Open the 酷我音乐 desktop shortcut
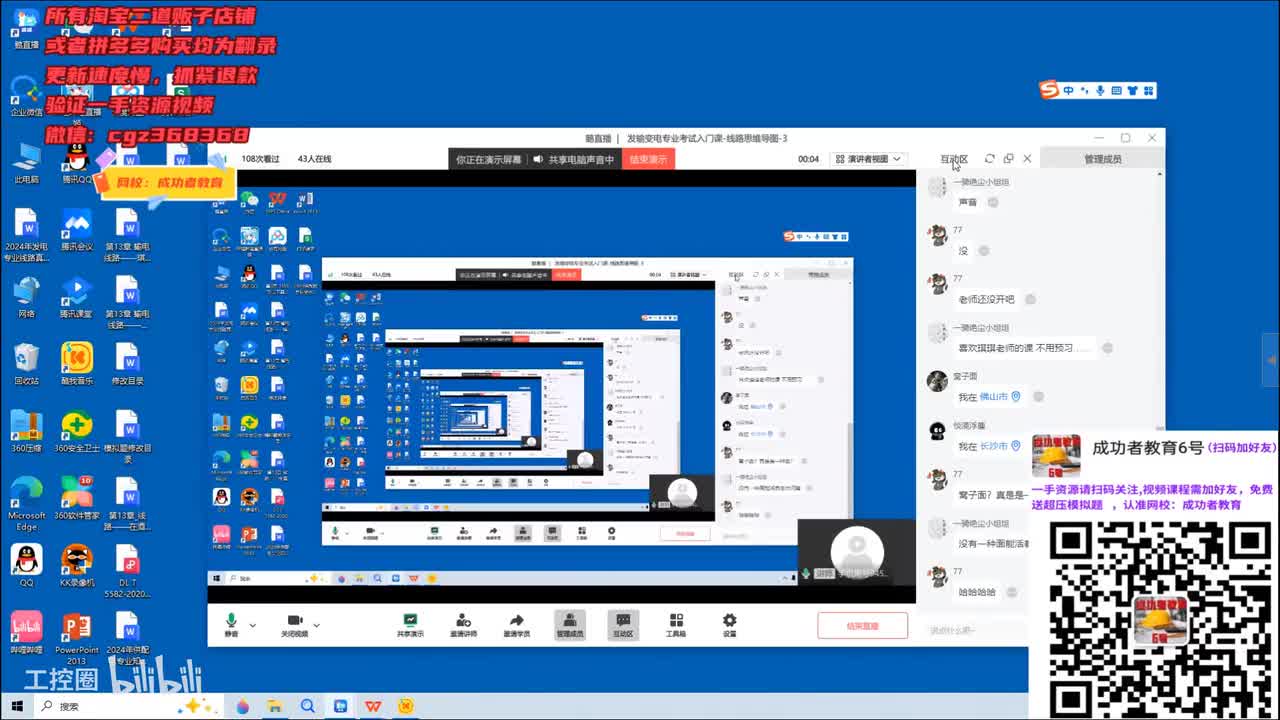The height and width of the screenshot is (720, 1280). click(77, 365)
